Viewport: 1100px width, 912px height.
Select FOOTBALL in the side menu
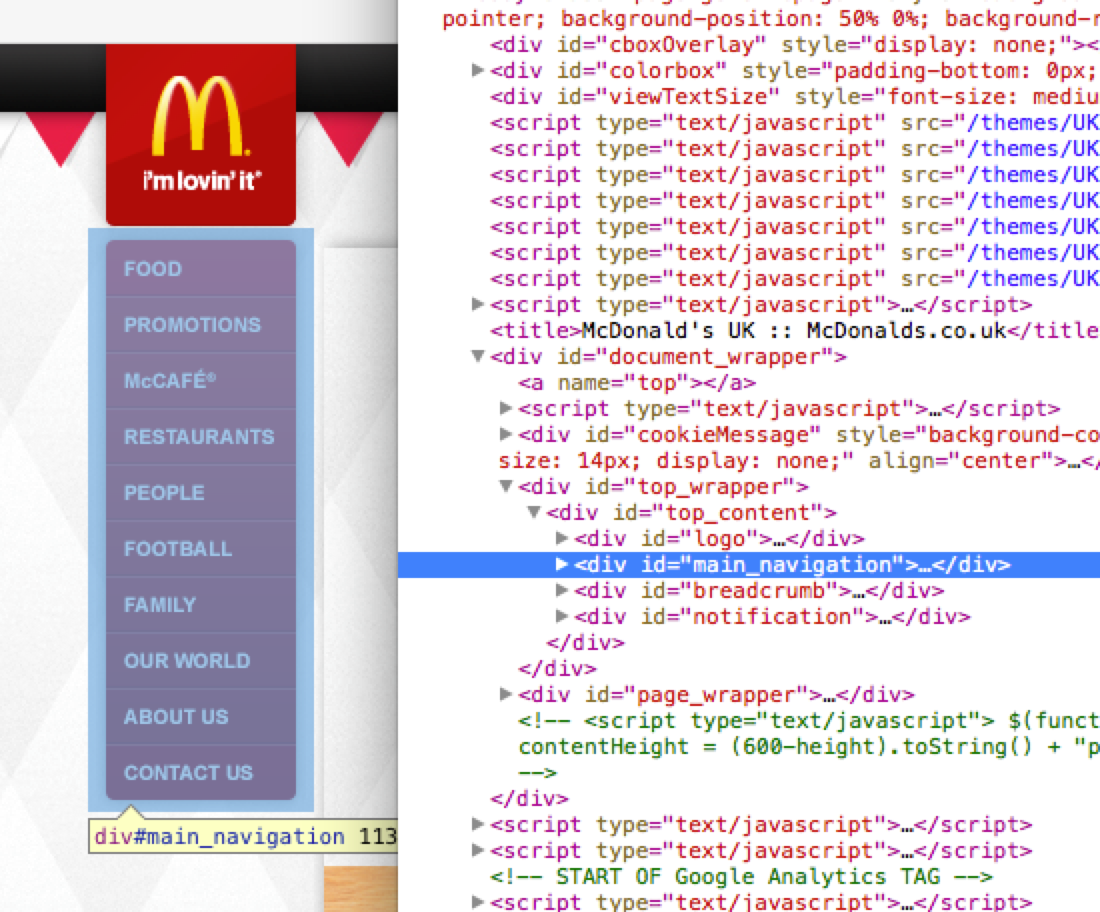tap(201, 549)
